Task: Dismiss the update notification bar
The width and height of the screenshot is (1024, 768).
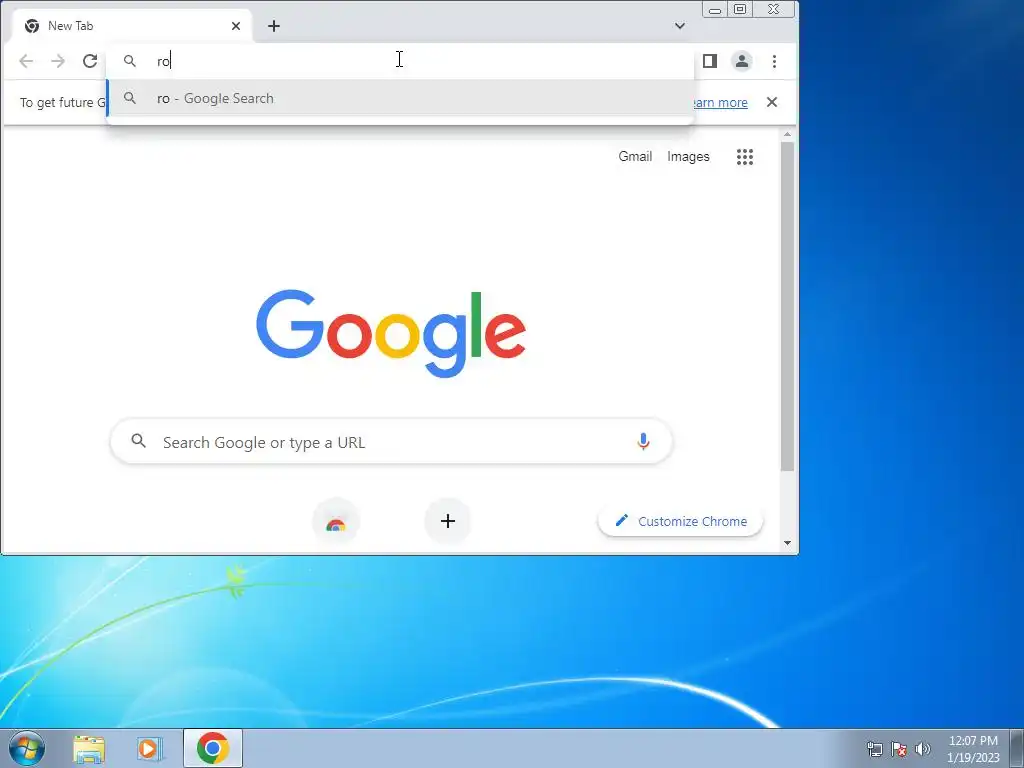Action: point(772,103)
